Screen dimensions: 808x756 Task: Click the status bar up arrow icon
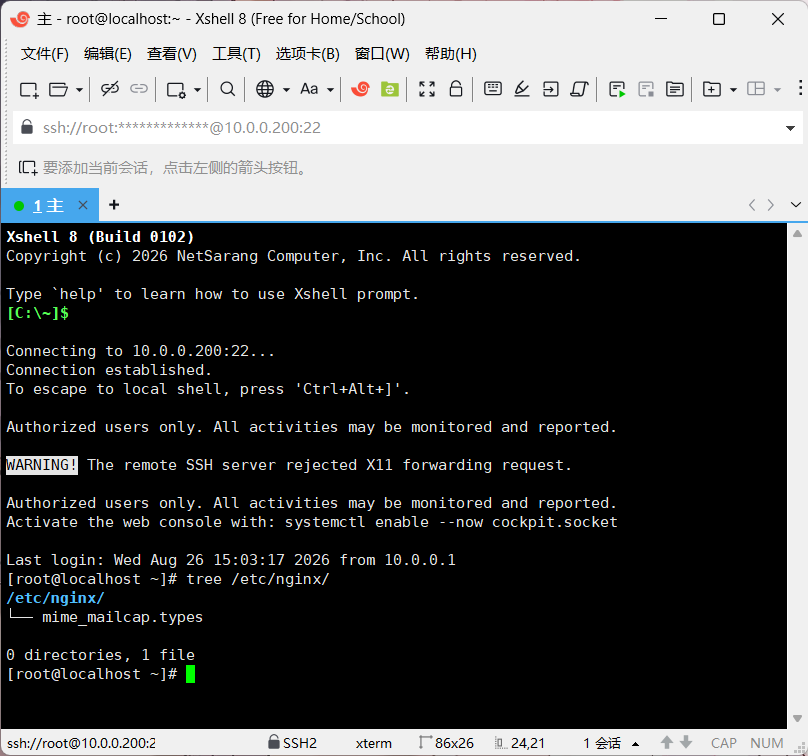click(x=667, y=742)
